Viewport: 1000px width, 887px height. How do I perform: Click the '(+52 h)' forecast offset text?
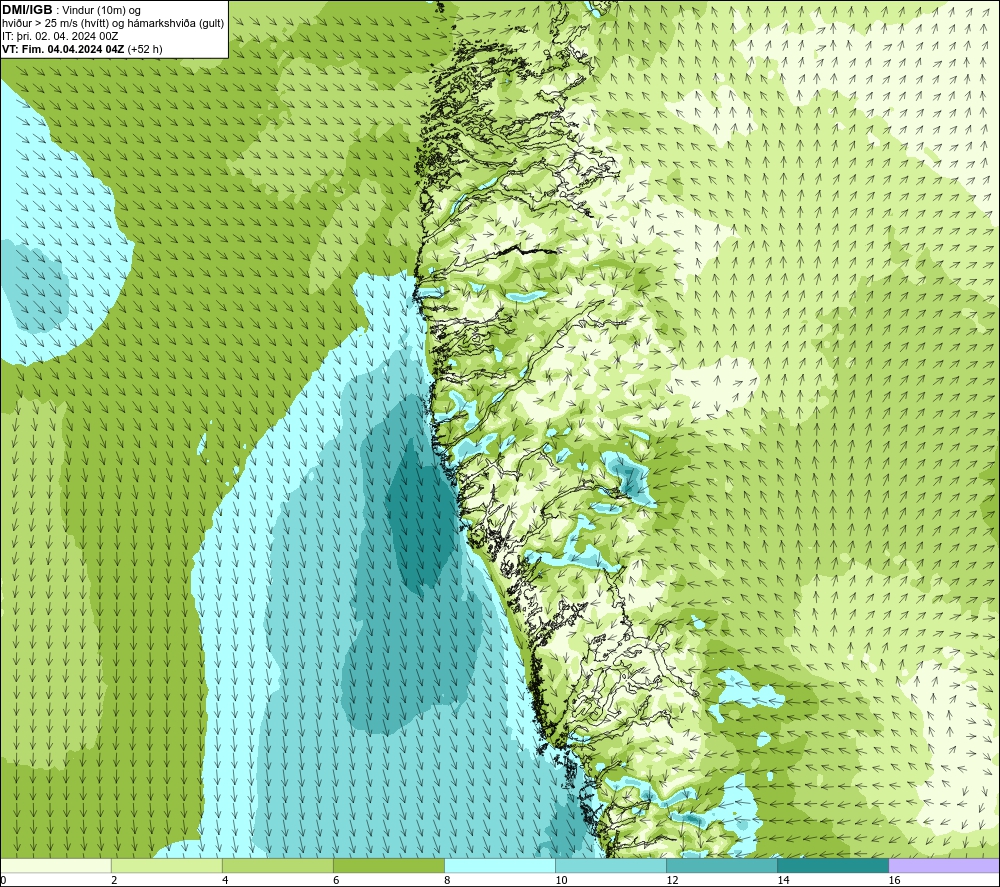click(145, 49)
